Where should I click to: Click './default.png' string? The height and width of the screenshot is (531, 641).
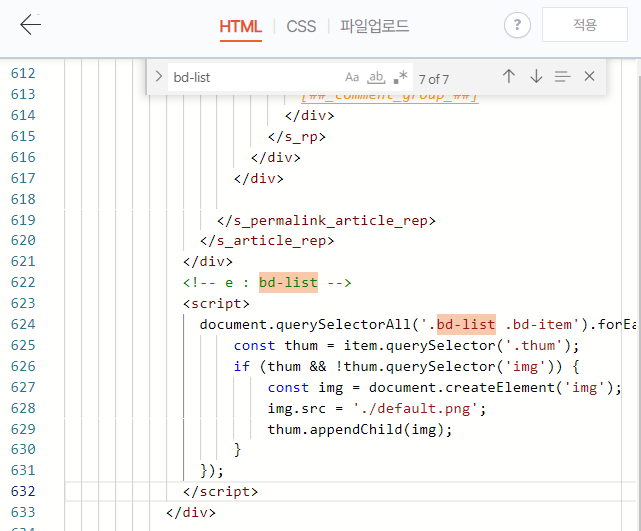415,408
